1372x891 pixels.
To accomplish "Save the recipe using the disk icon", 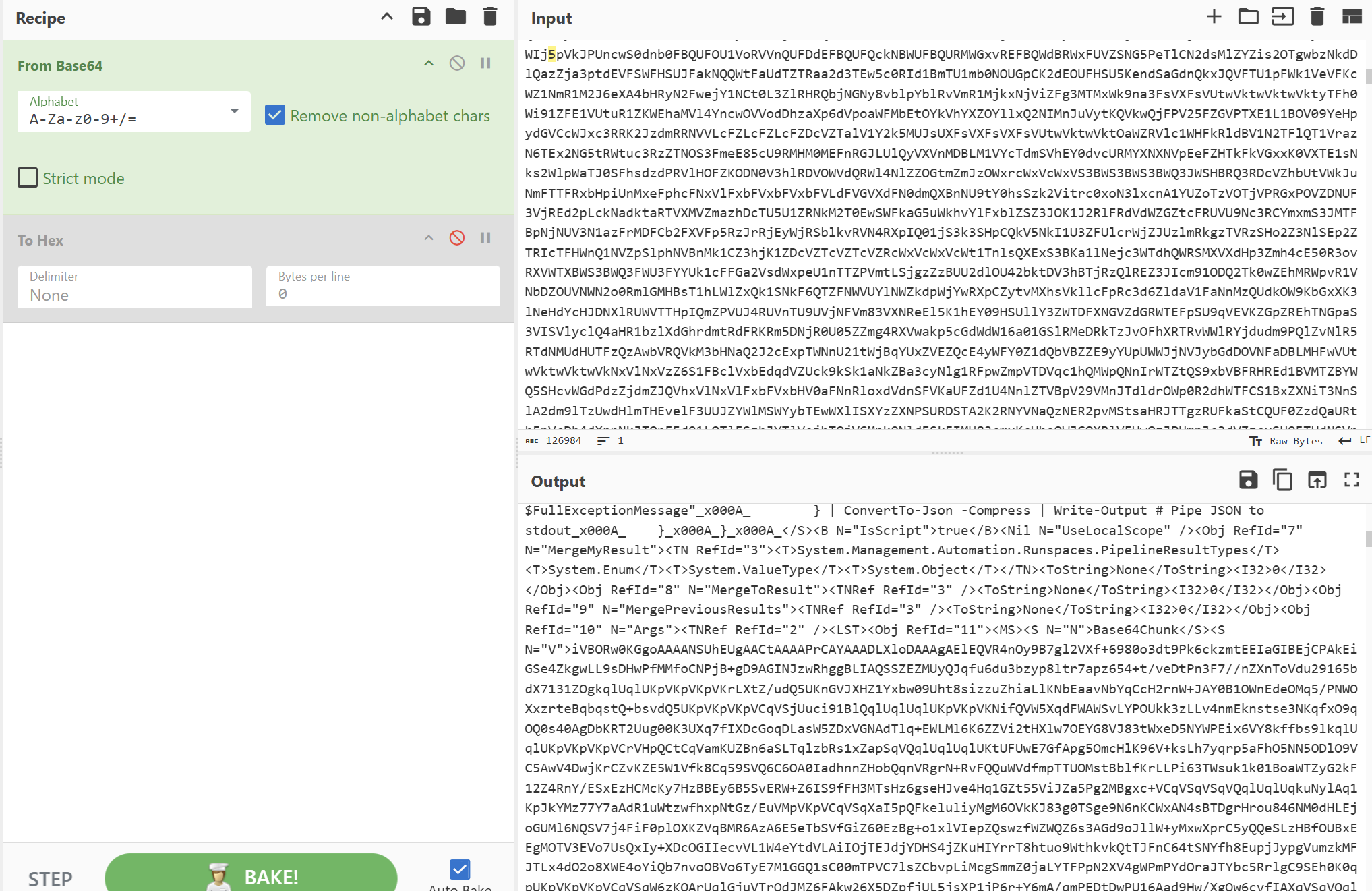I will (x=421, y=17).
